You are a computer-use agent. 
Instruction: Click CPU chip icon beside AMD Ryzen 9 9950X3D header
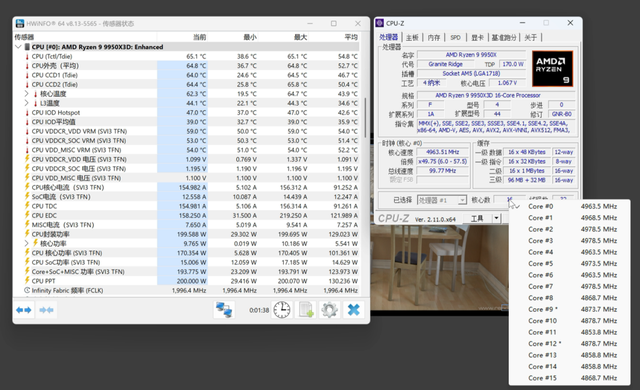coord(27,47)
